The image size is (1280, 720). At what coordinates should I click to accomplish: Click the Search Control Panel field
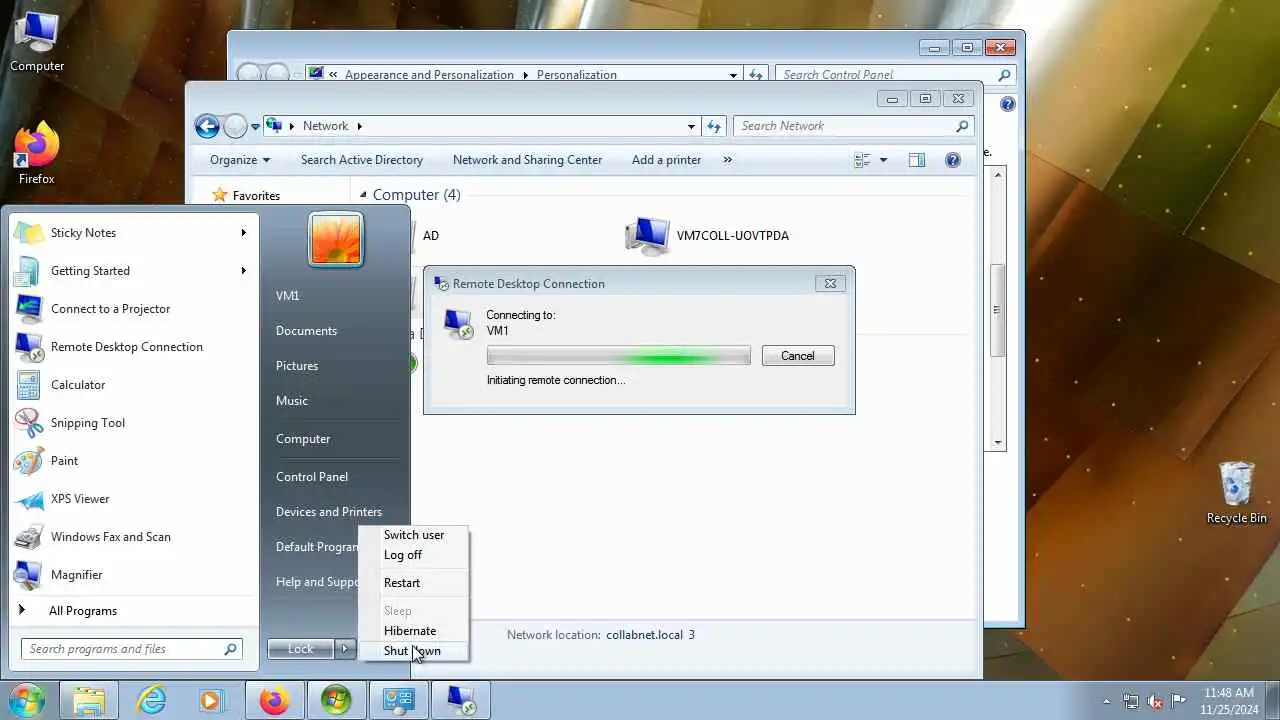(x=896, y=75)
